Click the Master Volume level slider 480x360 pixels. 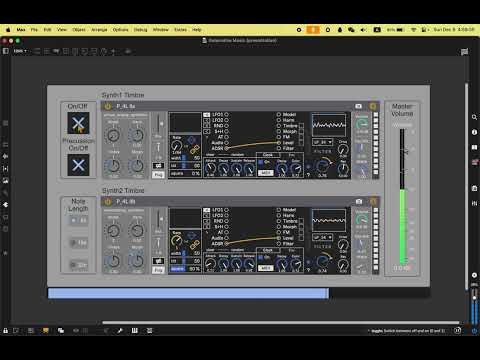click(x=402, y=197)
